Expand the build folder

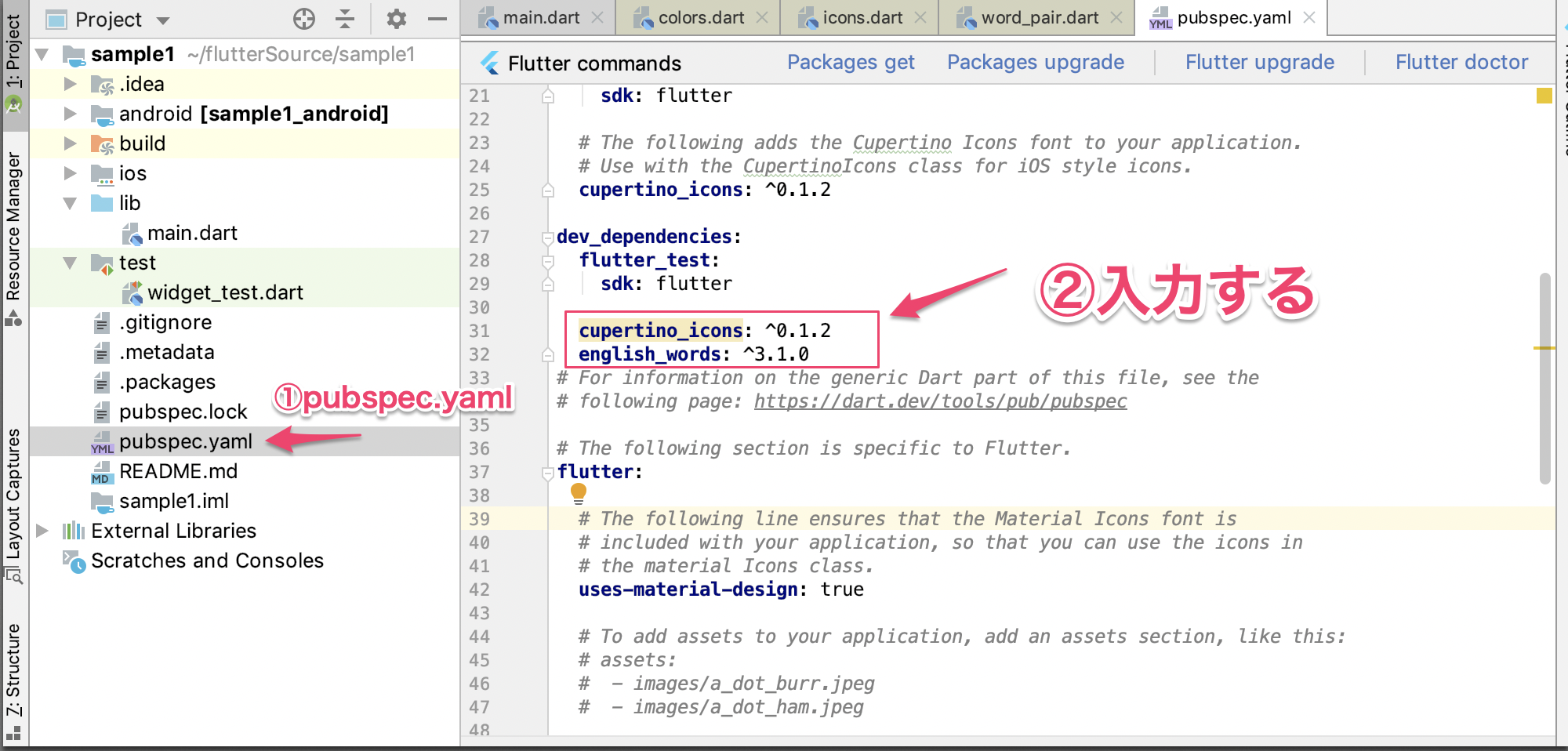tap(71, 143)
